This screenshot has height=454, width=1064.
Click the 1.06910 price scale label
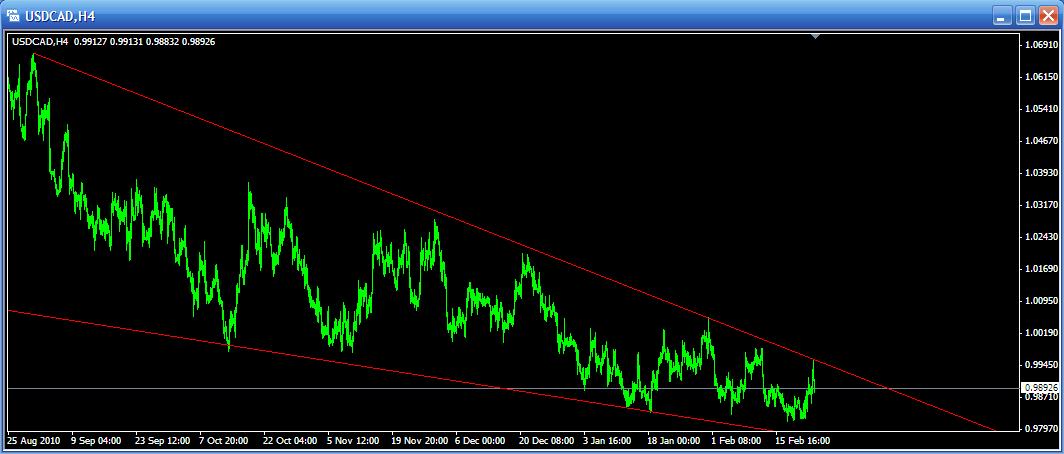pyautogui.click(x=1040, y=45)
